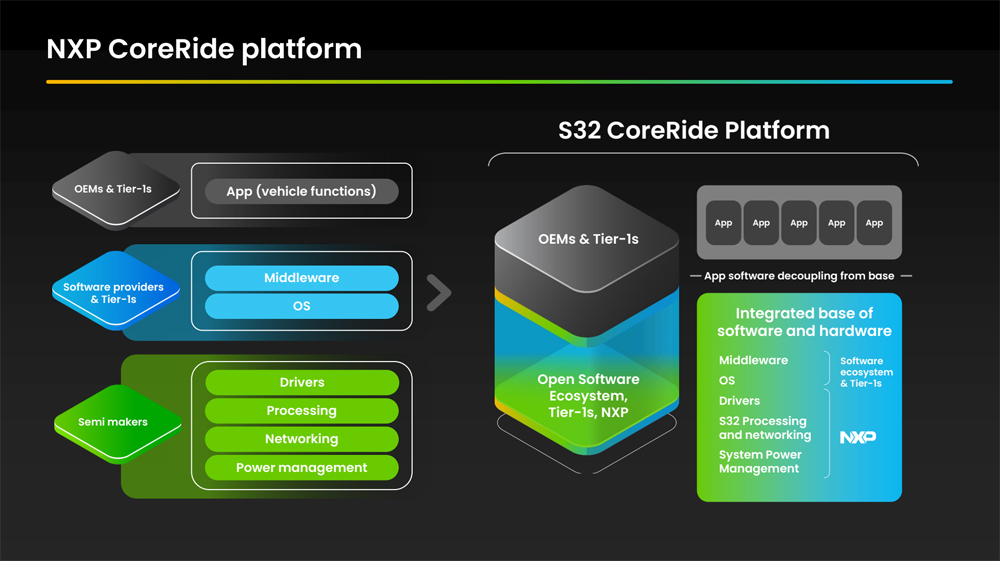
Task: Click the fourth App tile
Action: click(x=836, y=223)
